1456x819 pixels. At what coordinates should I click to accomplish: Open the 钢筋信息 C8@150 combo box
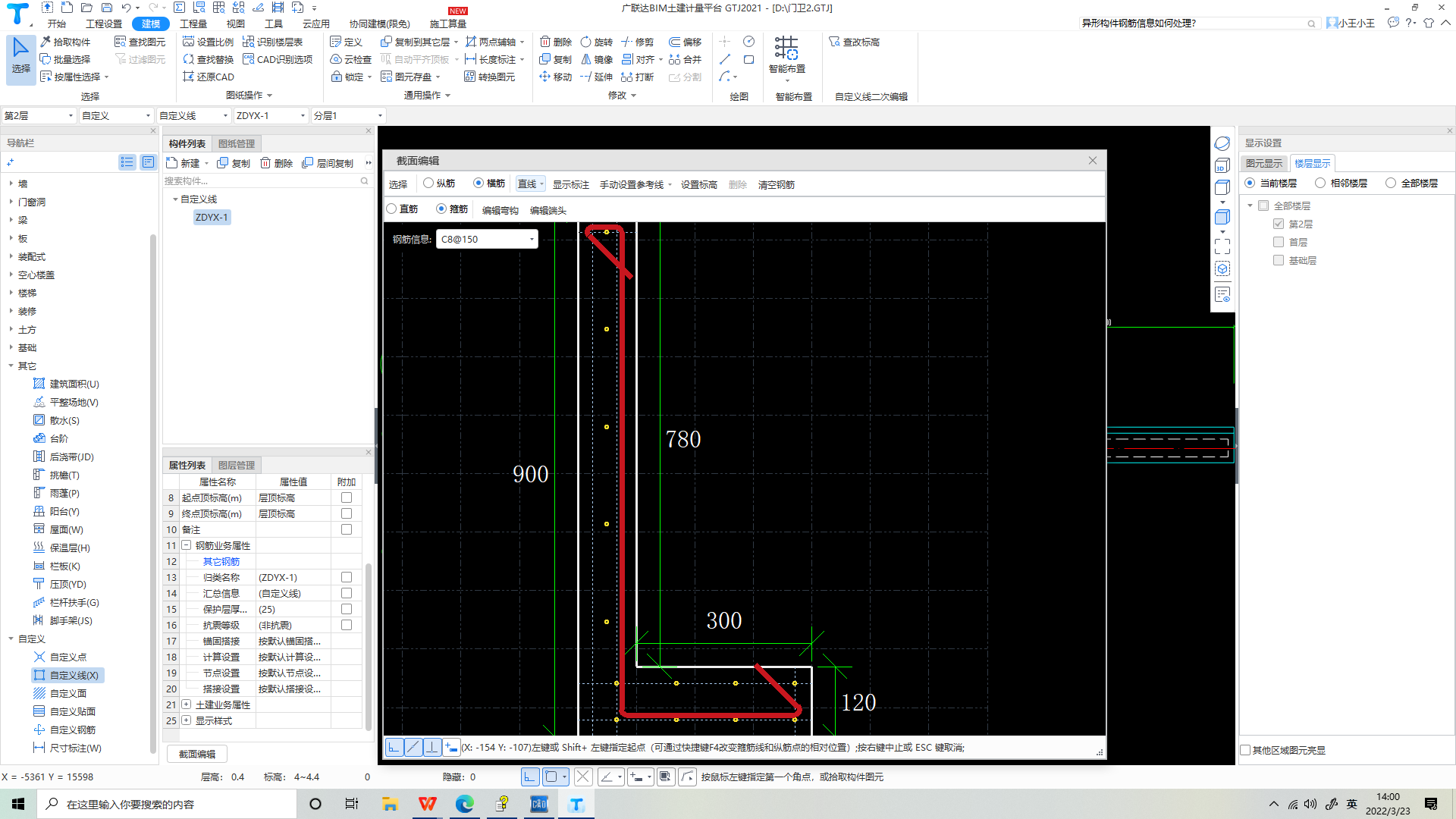[487, 239]
